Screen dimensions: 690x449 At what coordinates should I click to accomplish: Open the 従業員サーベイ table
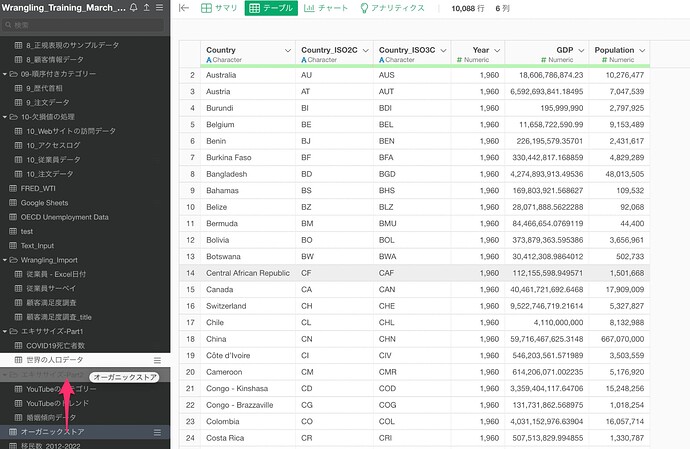coord(51,288)
